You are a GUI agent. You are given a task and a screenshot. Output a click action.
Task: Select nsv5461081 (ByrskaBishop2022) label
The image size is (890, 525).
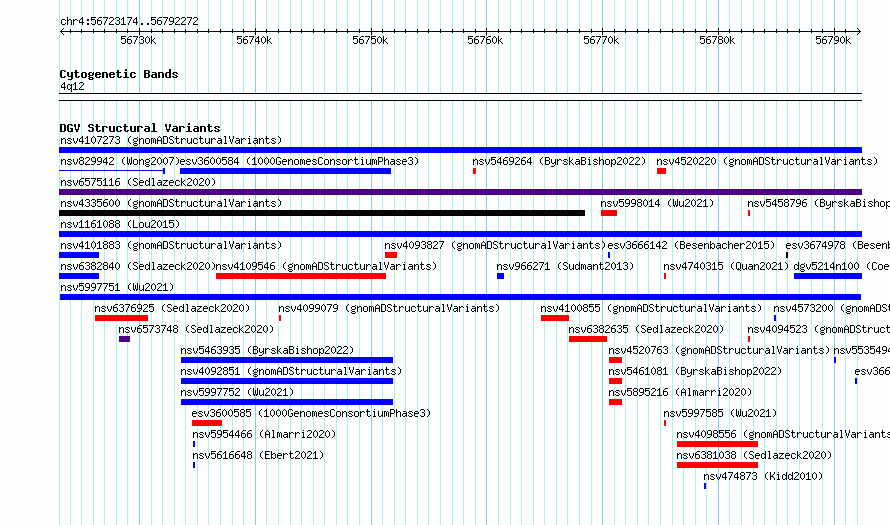[x=695, y=371]
